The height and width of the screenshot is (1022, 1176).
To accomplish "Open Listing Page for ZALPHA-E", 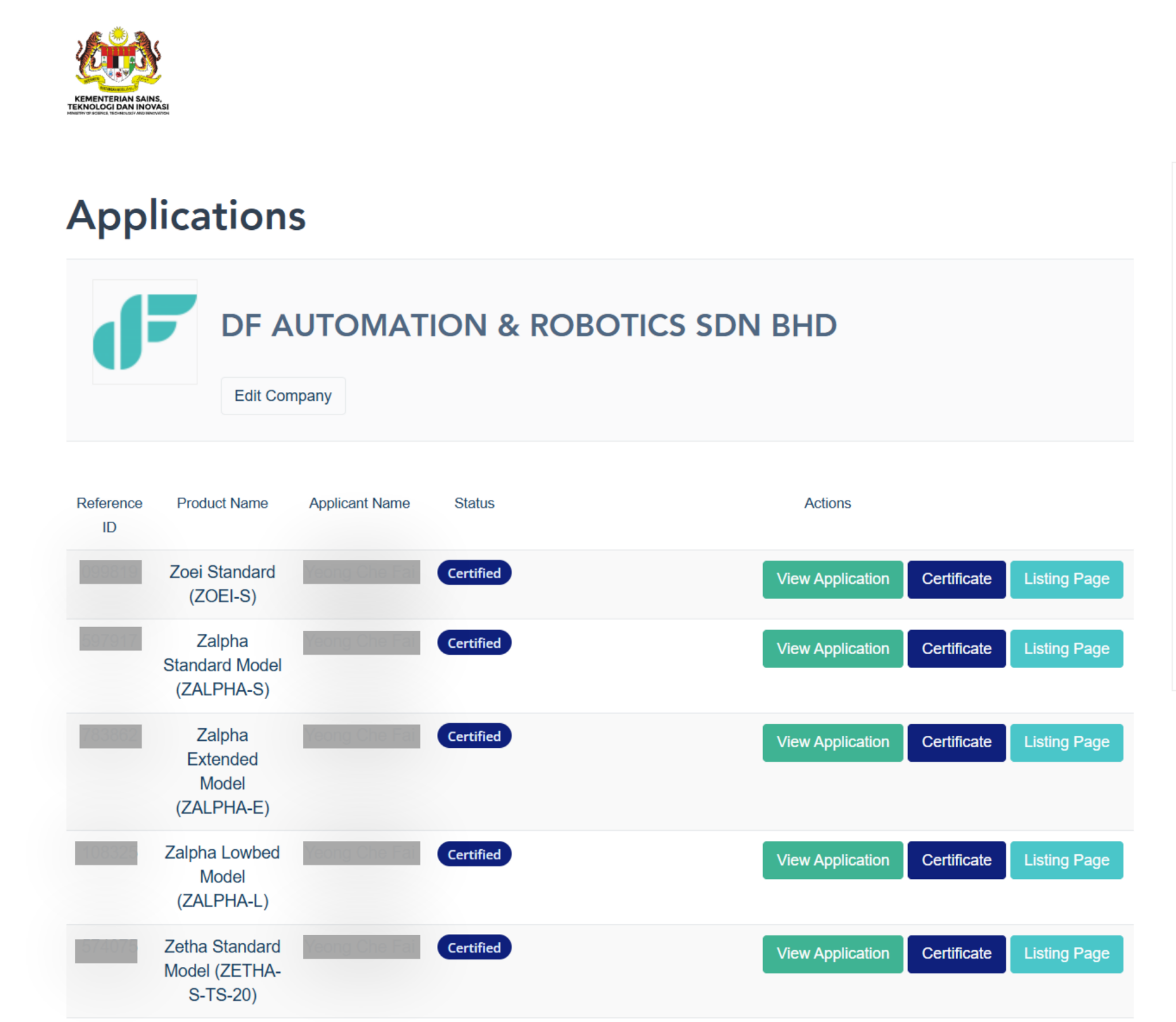I will 1066,742.
